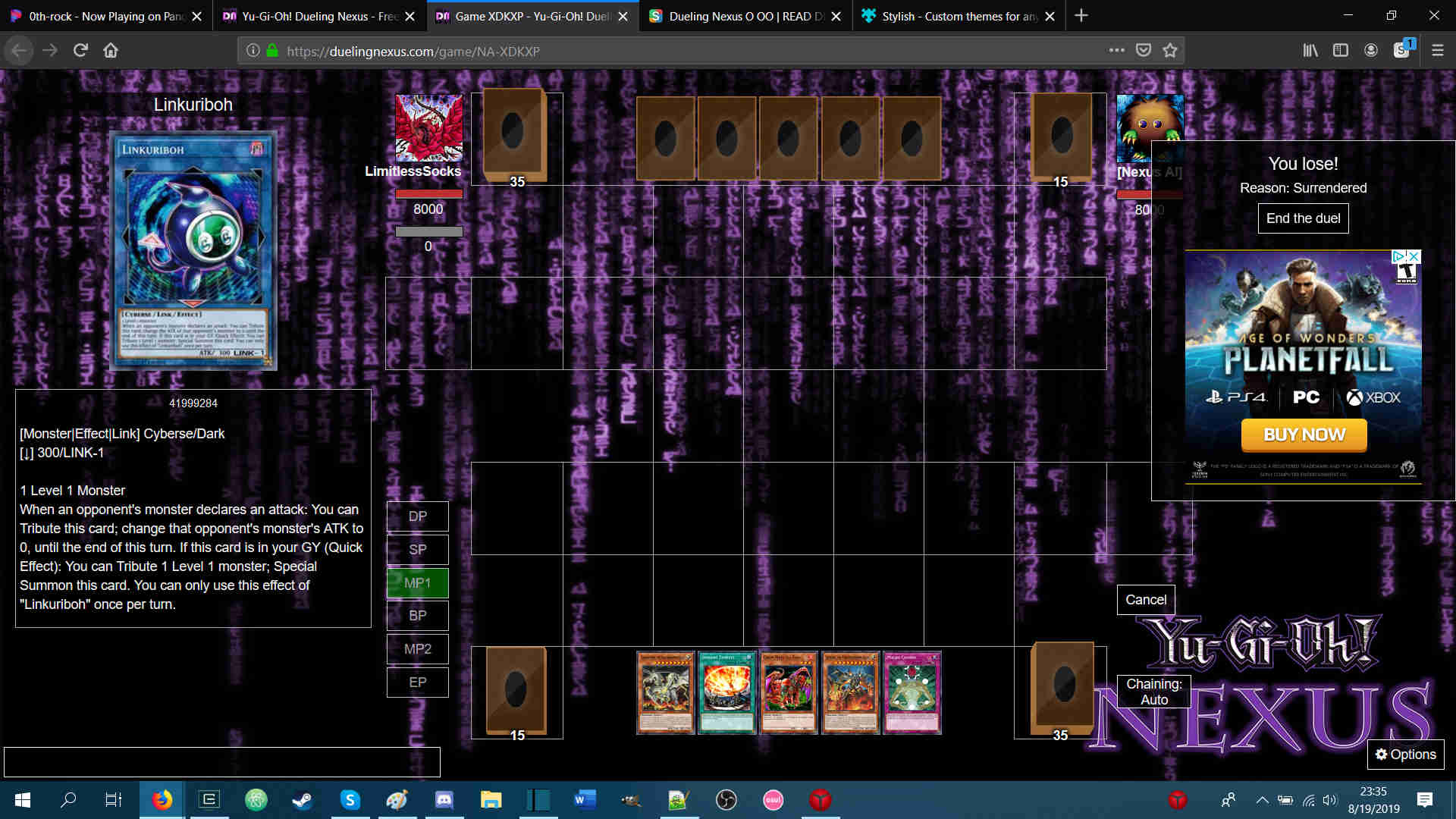Click your deck showing 35 cards
Viewport: 1456px width, 819px height.
(x=1061, y=689)
